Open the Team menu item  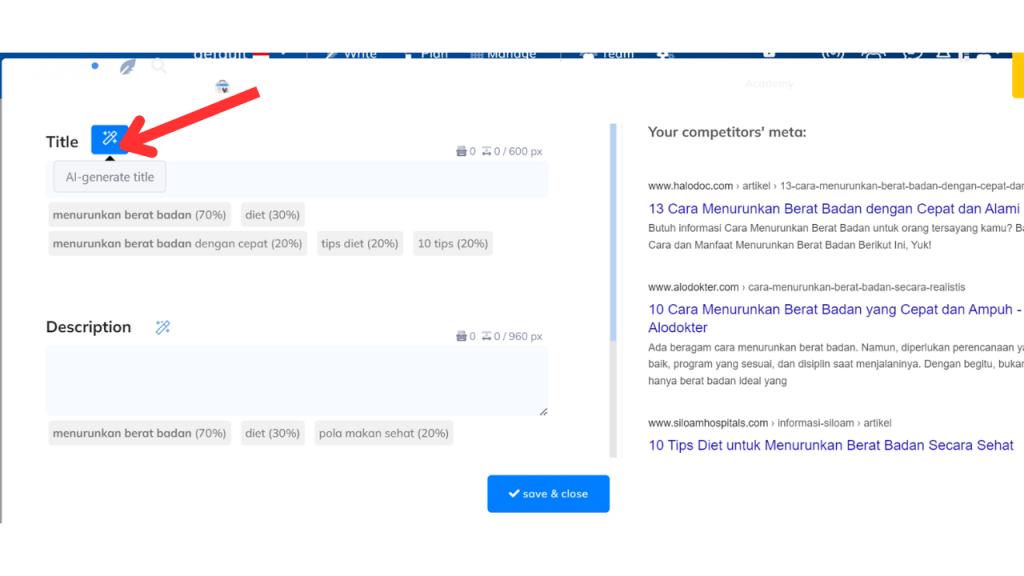click(612, 53)
